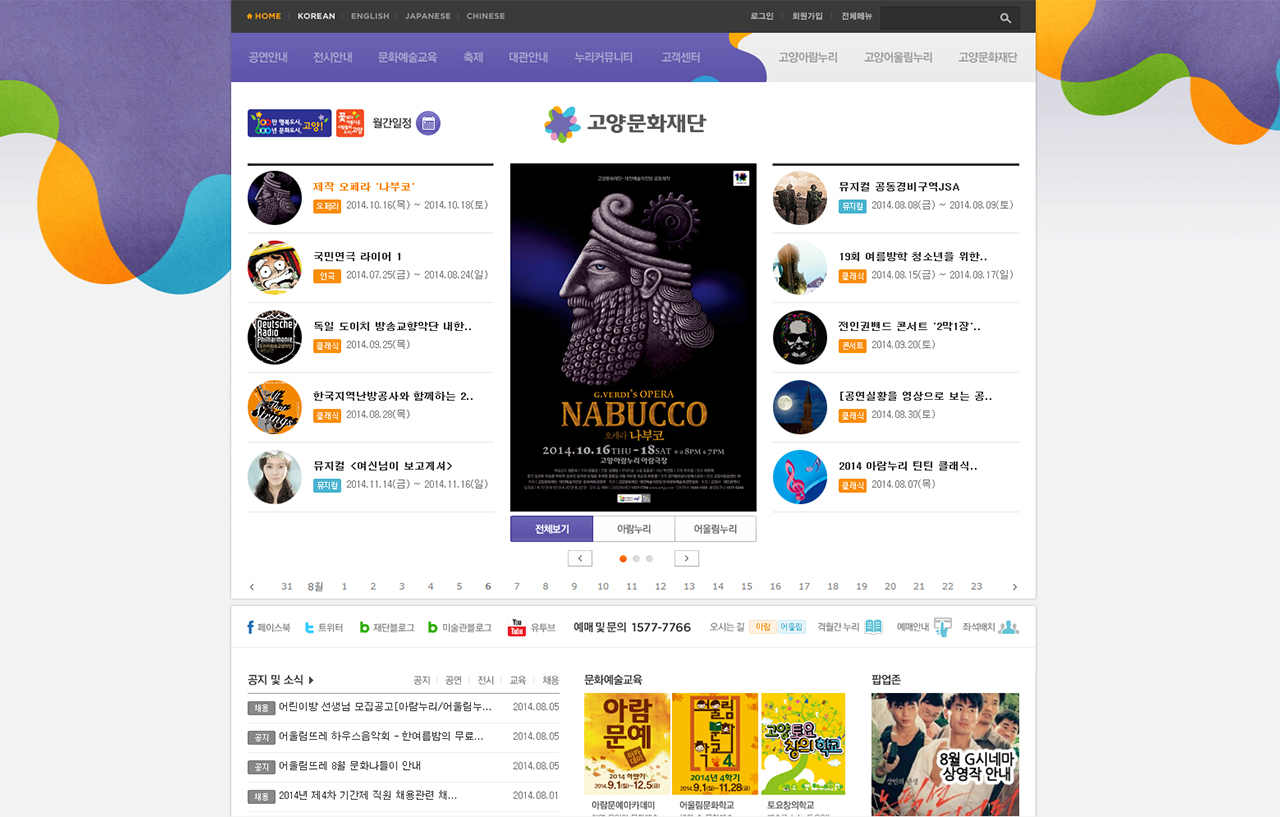Move calendar strip to later dates

[1014, 587]
